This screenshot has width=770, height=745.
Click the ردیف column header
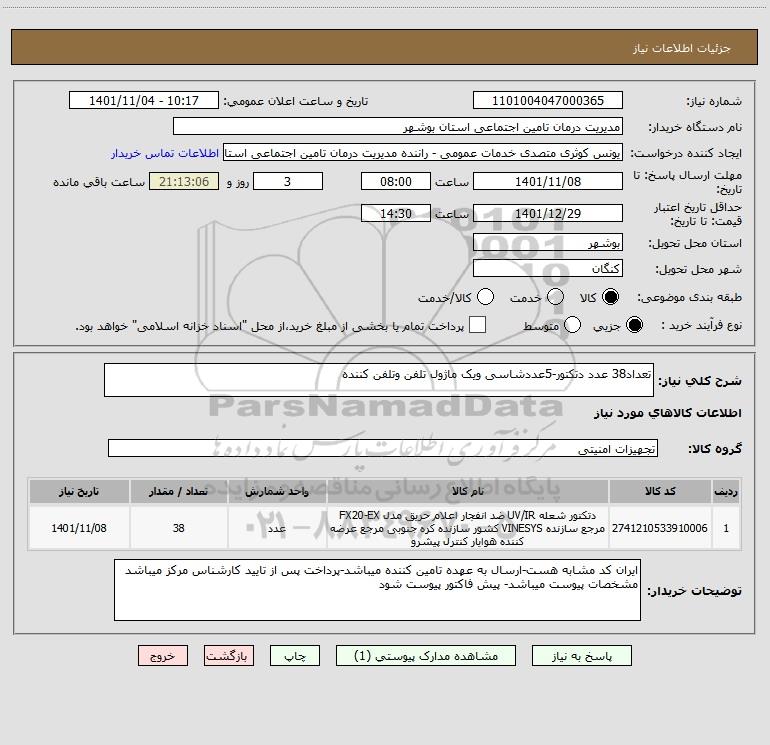pyautogui.click(x=726, y=491)
